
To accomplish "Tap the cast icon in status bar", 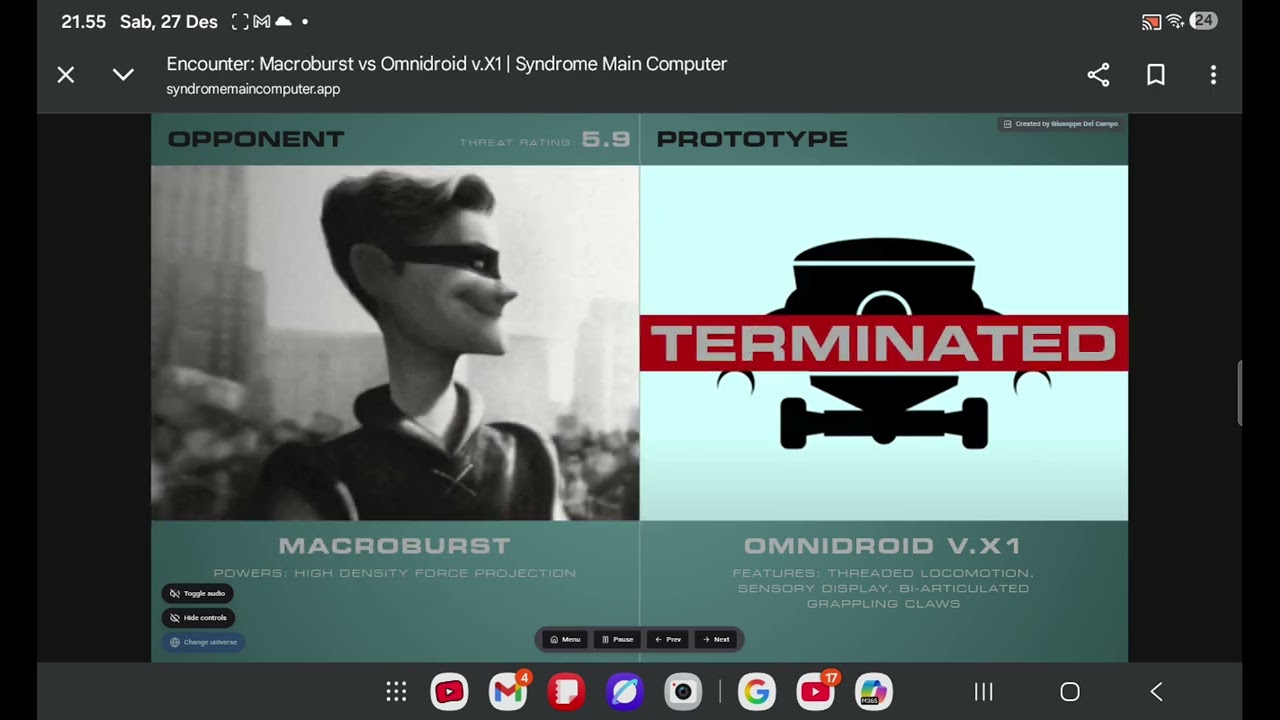I will click(1151, 22).
